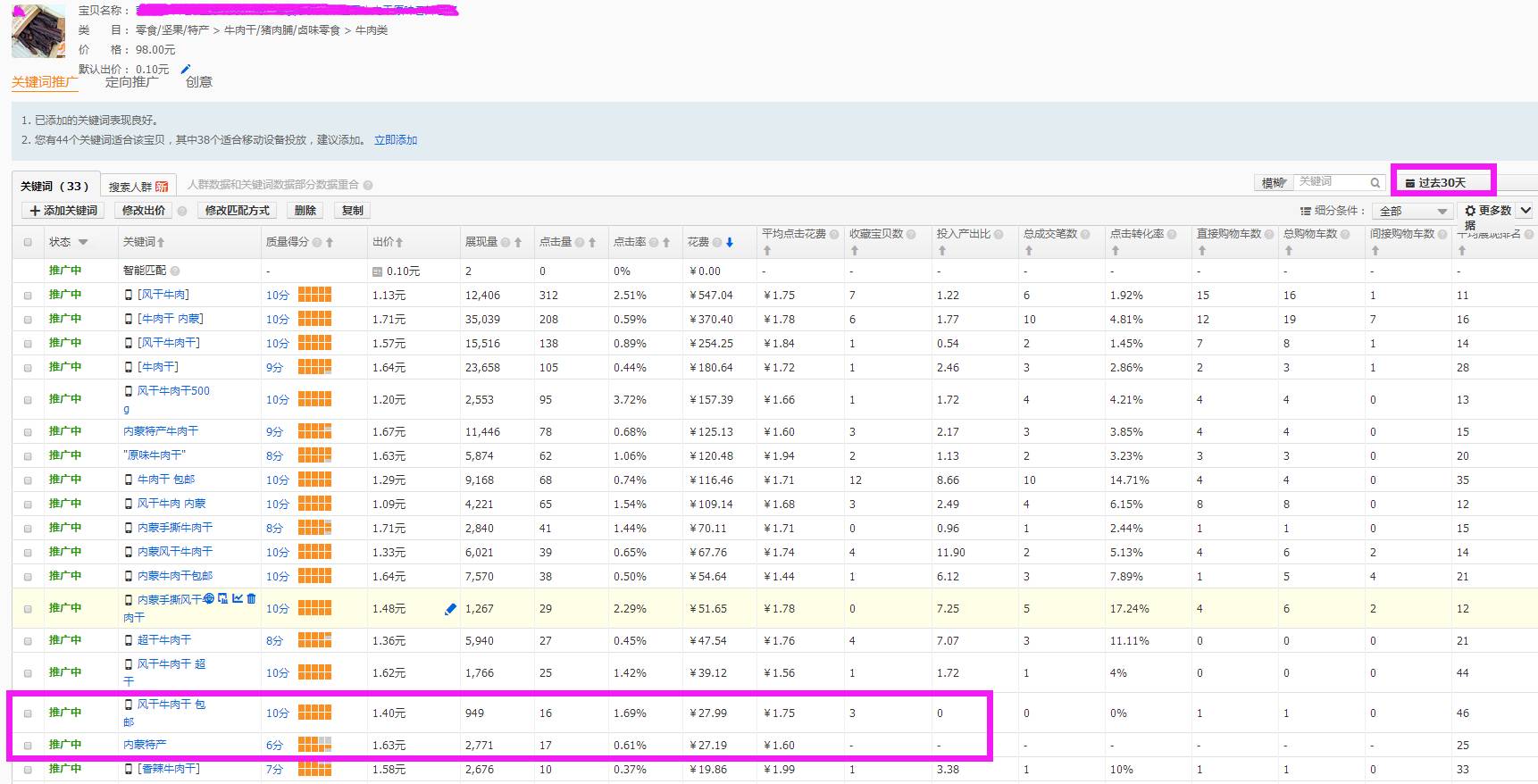
Task: Switch to 定向推广 tab
Action: 131,82
